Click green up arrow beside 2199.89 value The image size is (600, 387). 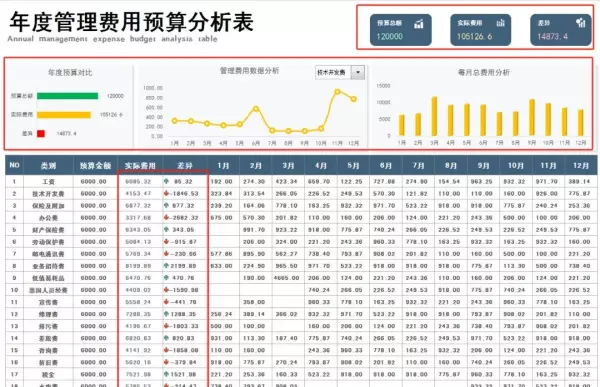tap(166, 266)
